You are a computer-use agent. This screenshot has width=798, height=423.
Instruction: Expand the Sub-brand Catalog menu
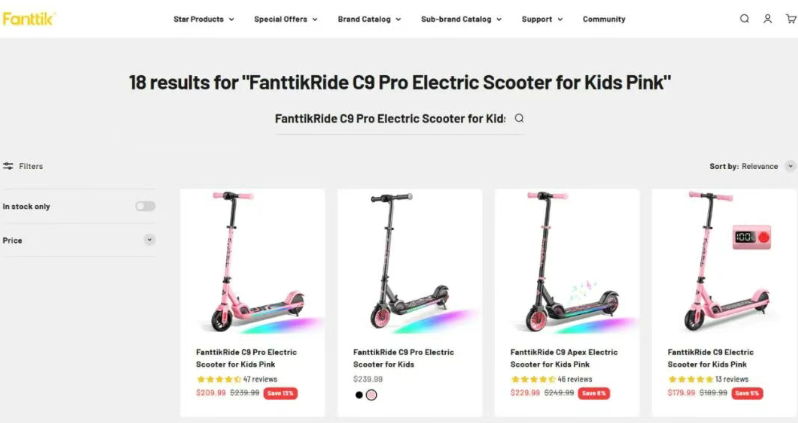click(x=462, y=19)
